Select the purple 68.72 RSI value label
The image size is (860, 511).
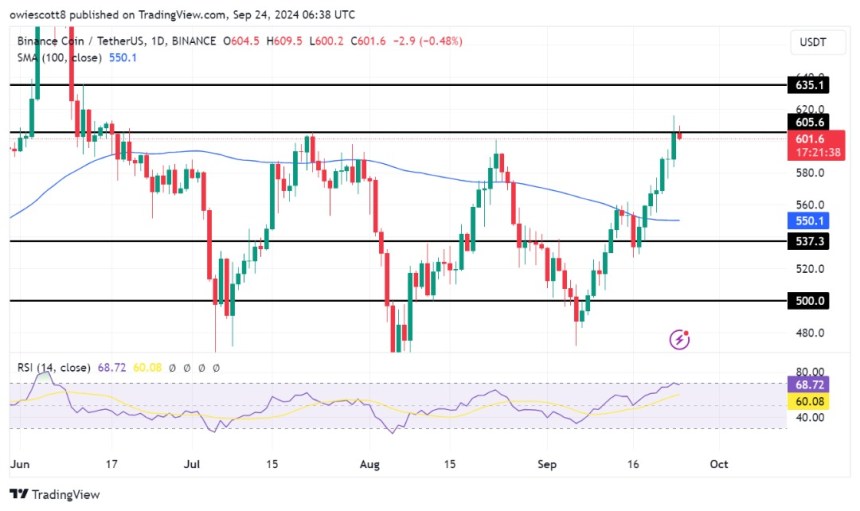tap(808, 384)
